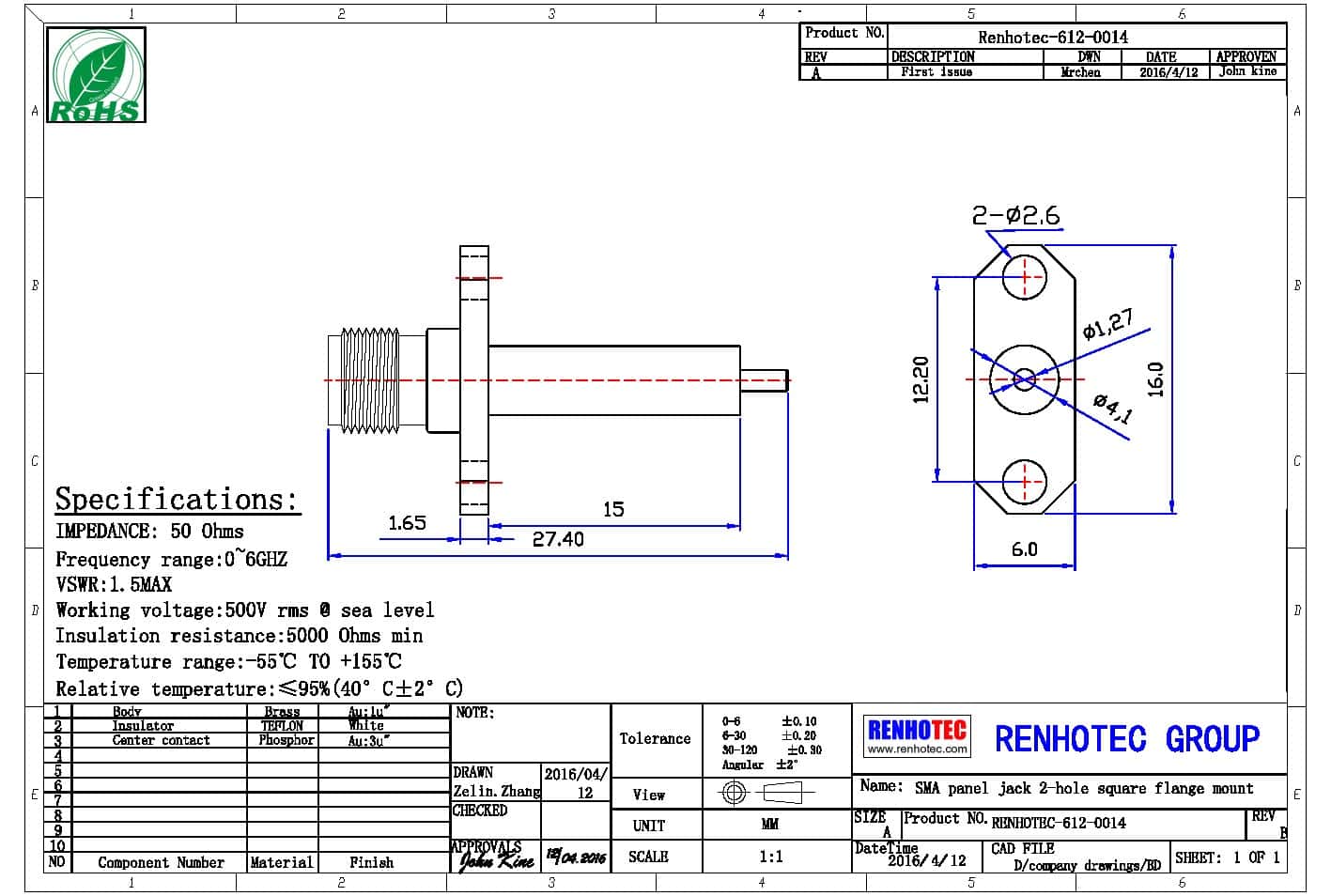
Task: Click the green RoHS leaf logo
Action: coord(99,75)
